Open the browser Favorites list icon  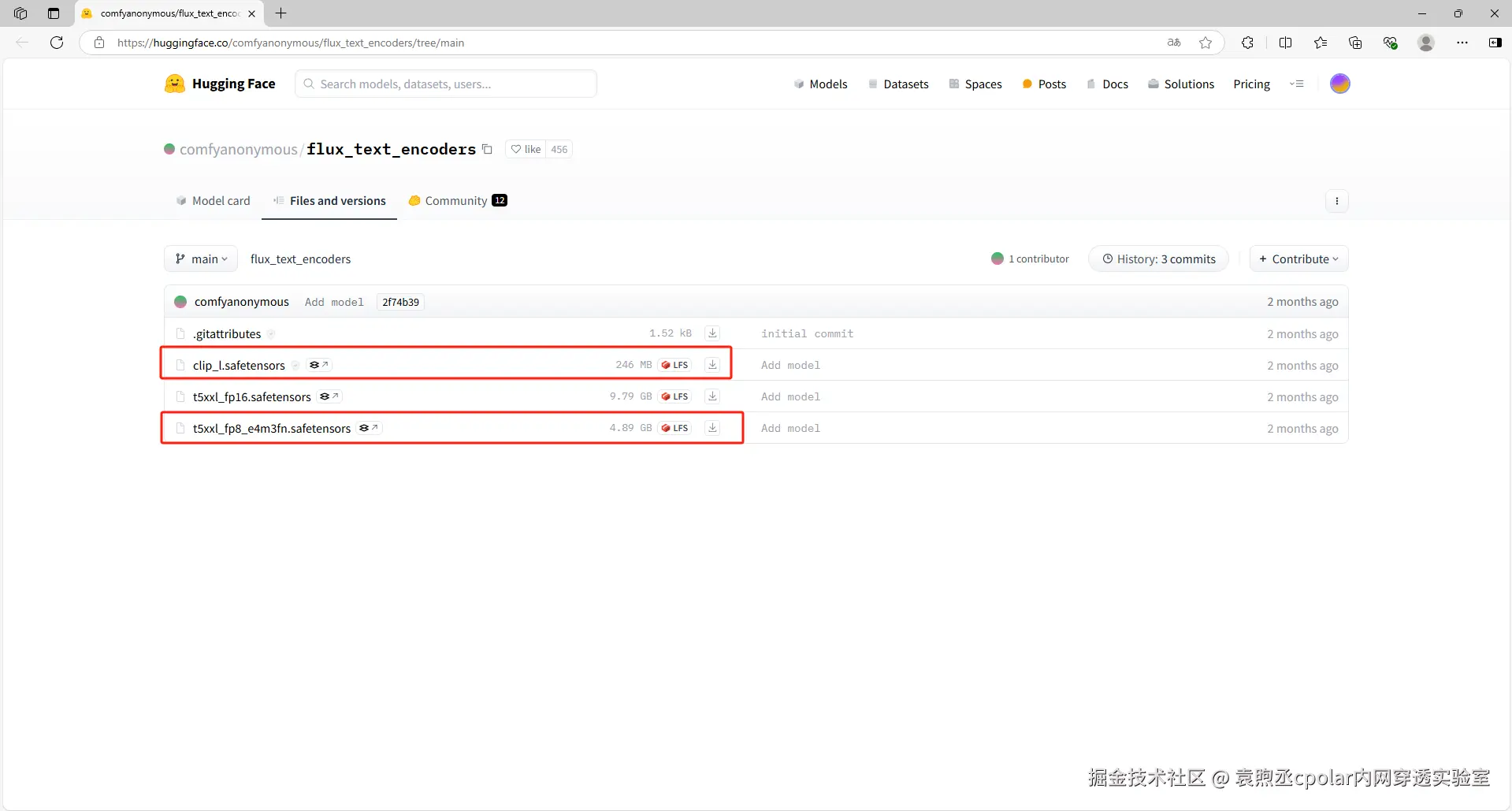point(1321,43)
